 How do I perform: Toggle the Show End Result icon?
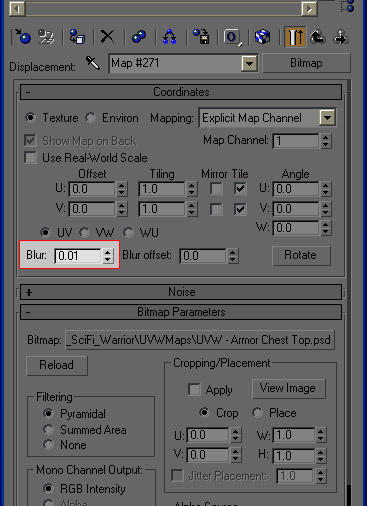coord(295,37)
